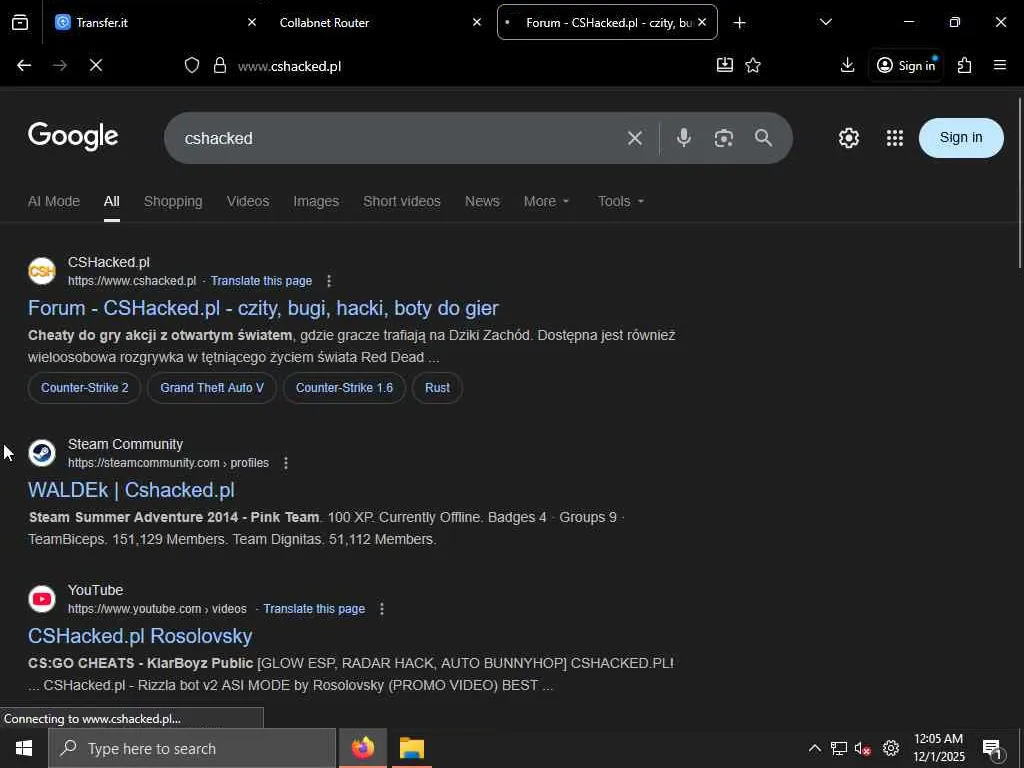This screenshot has height=768, width=1024.
Task: Select Shopping search tab
Action: tap(173, 201)
